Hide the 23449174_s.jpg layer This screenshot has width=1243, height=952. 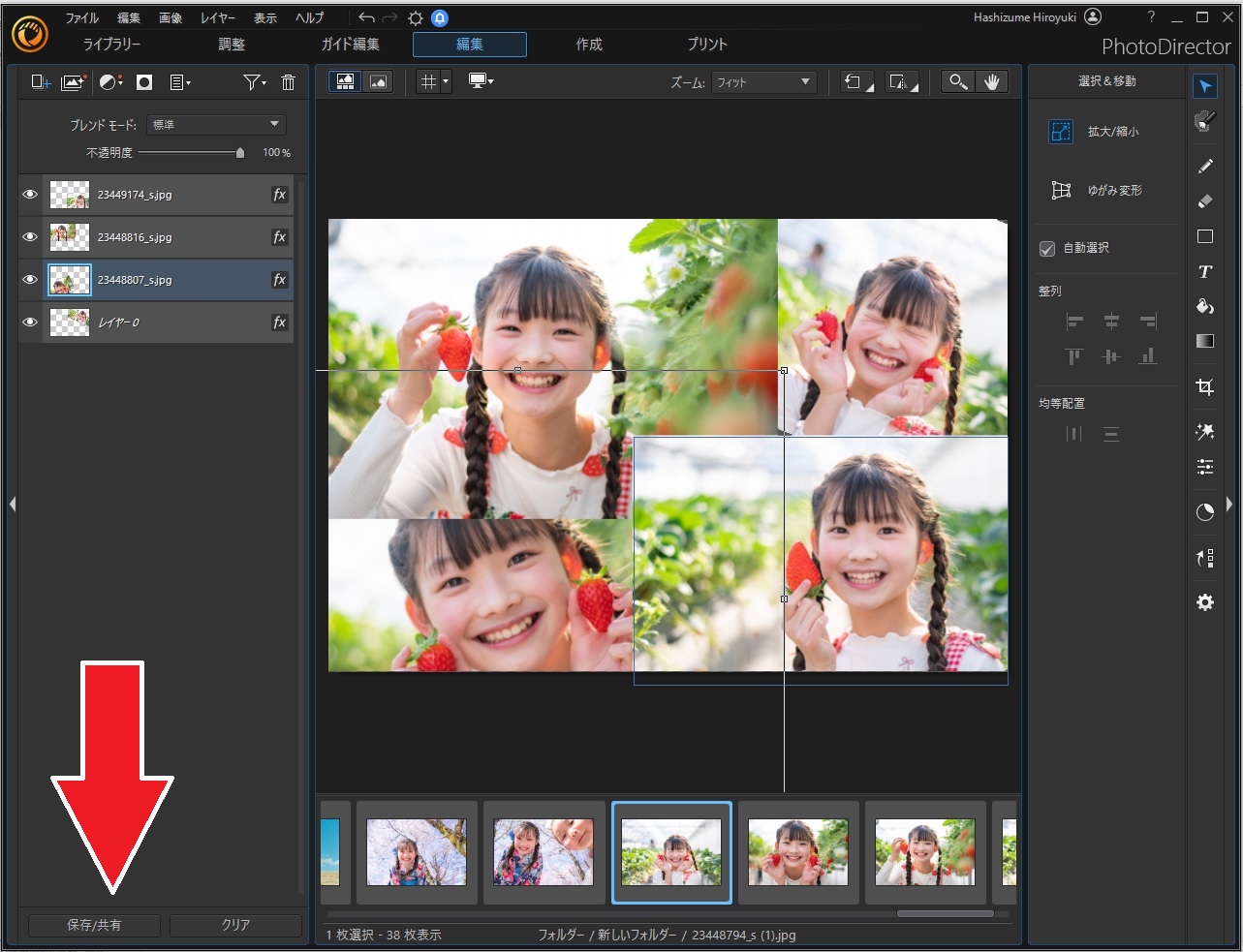click(x=30, y=195)
